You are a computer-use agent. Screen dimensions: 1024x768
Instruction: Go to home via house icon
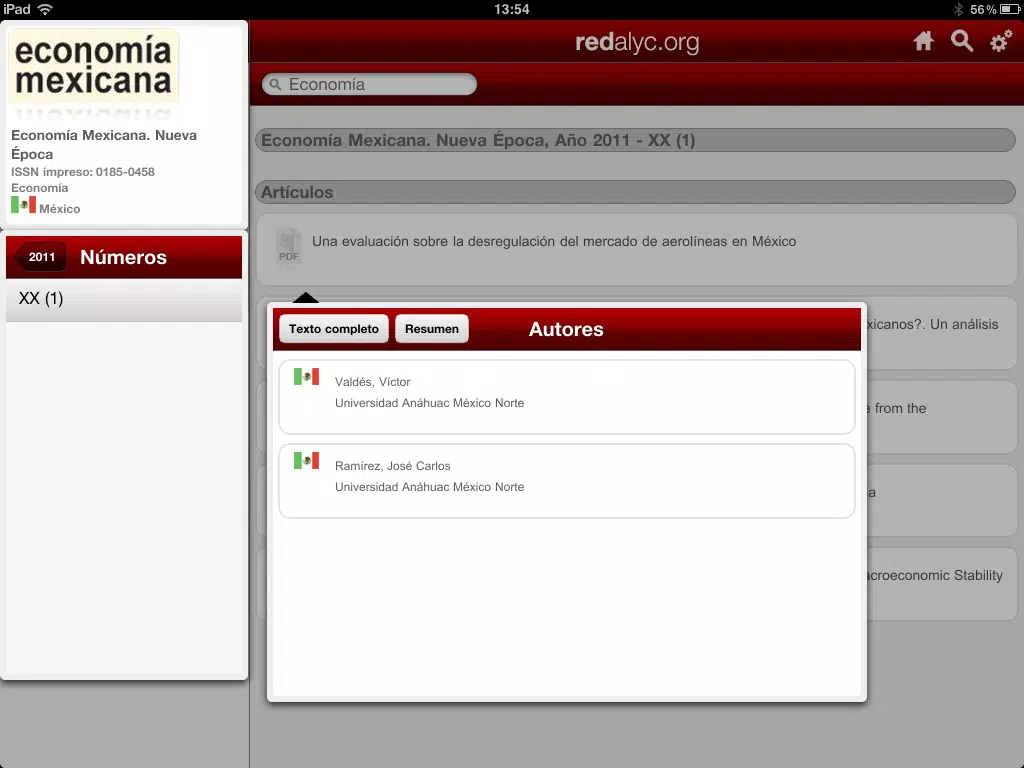923,42
